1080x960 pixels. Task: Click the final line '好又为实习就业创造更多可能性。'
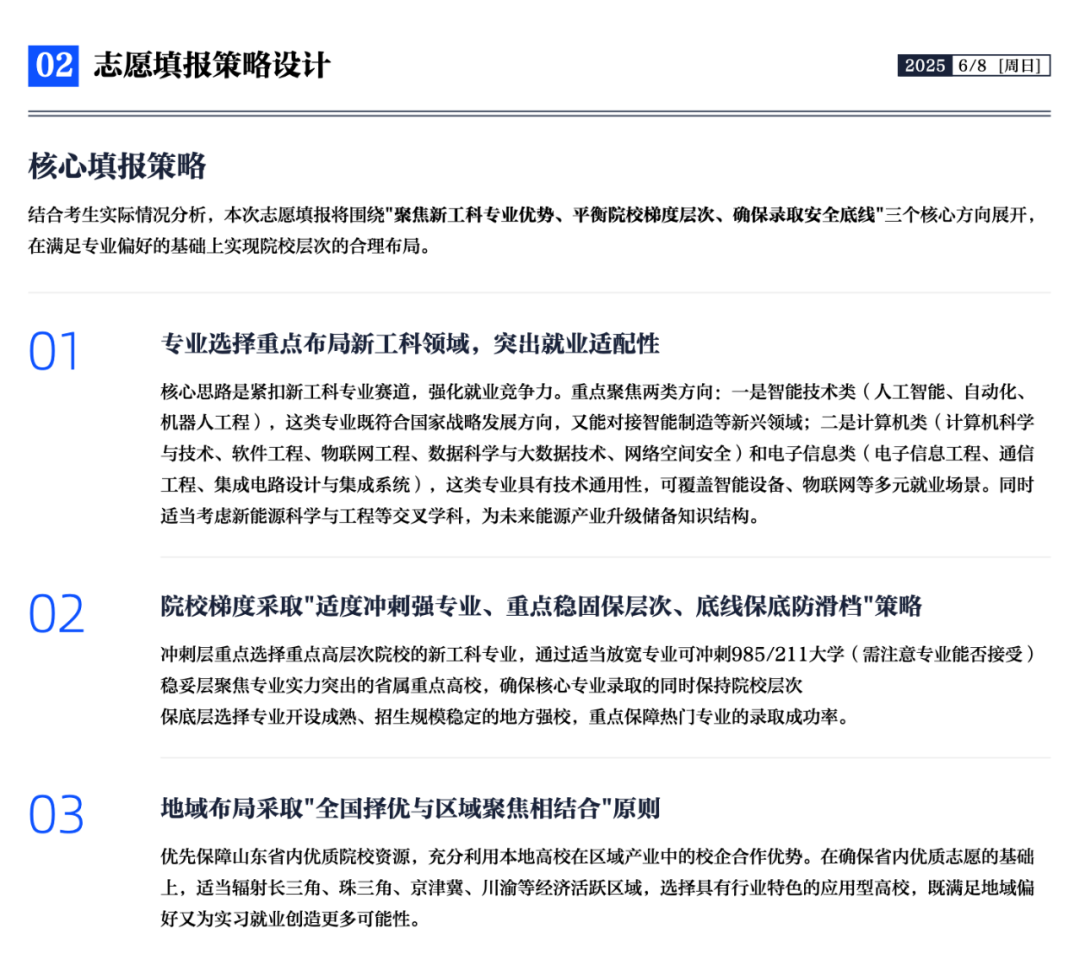(290, 919)
